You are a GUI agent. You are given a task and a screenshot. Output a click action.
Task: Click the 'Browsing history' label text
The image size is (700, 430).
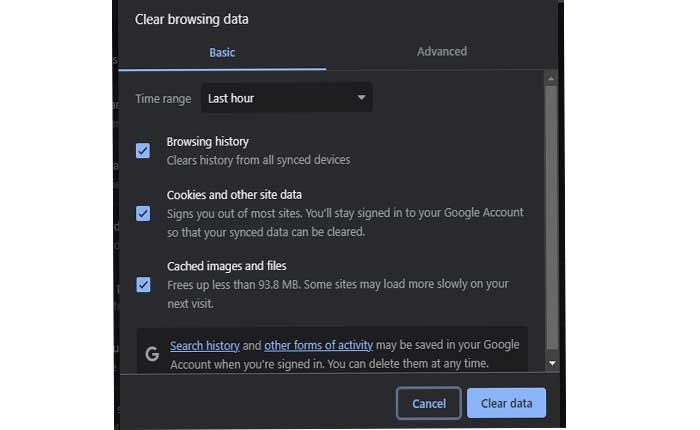tap(207, 142)
